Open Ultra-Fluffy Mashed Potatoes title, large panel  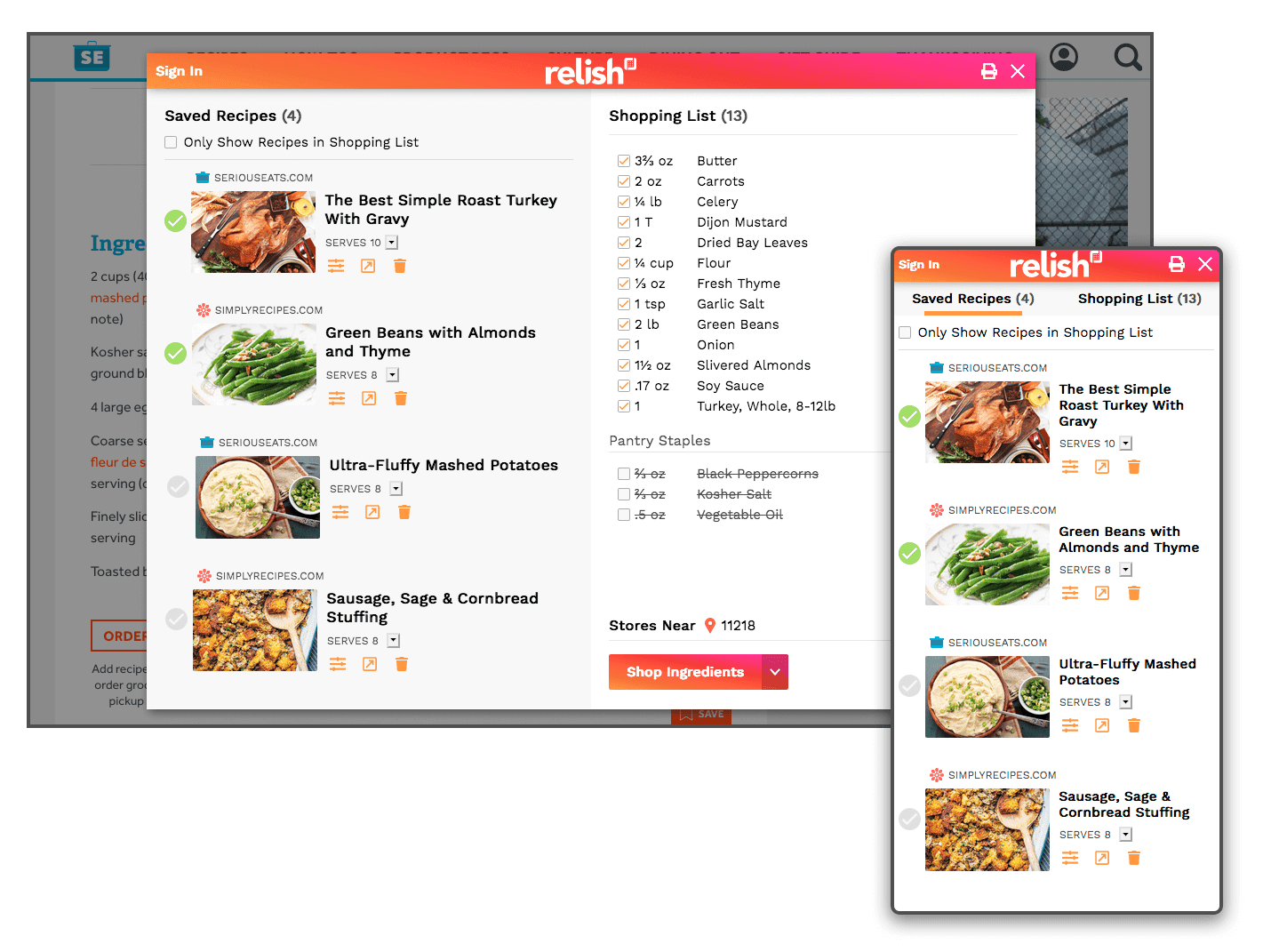pos(444,465)
